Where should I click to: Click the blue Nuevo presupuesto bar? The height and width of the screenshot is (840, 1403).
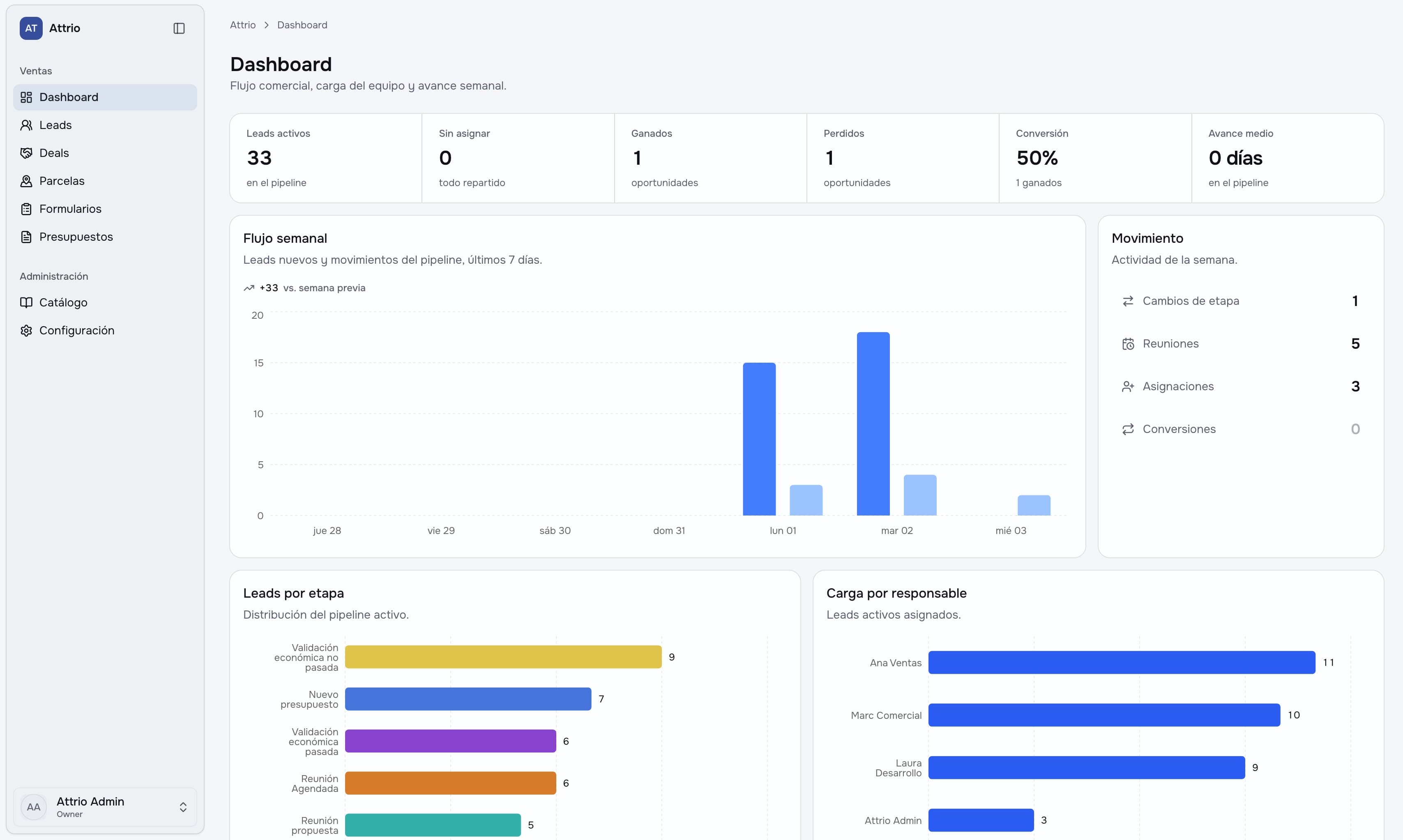pyautogui.click(x=468, y=699)
